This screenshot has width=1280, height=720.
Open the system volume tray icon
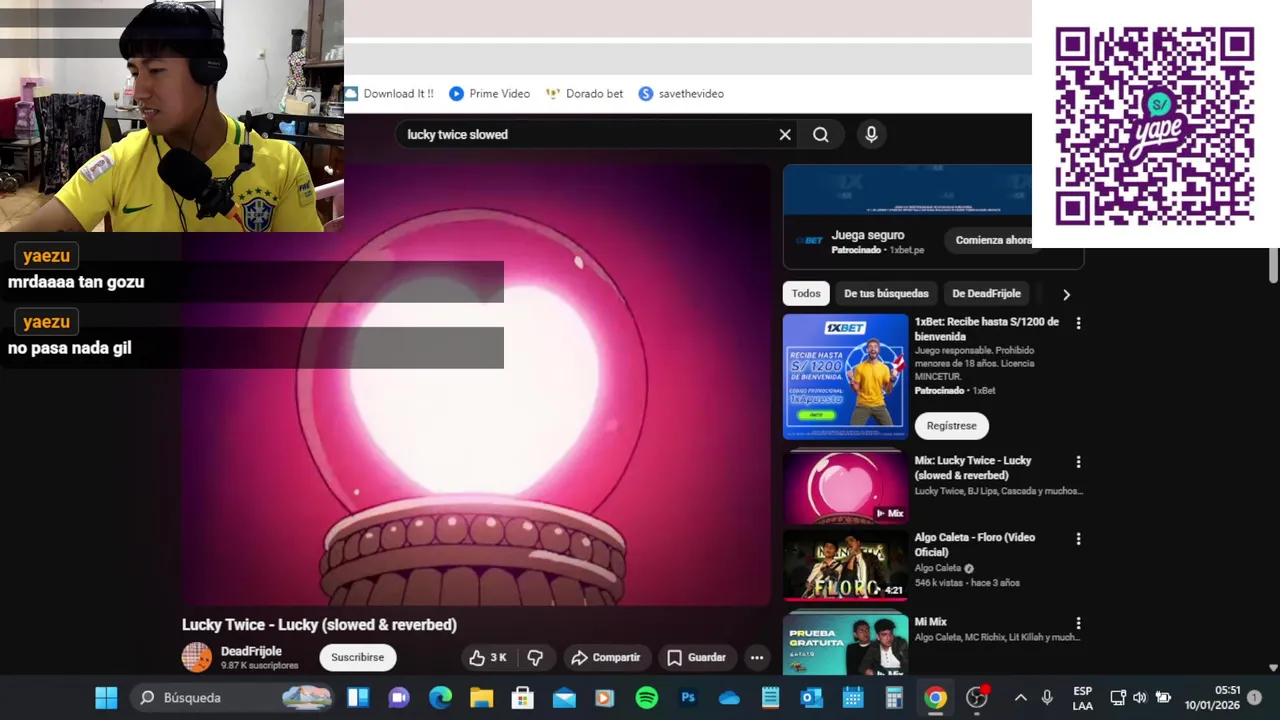point(1140,698)
